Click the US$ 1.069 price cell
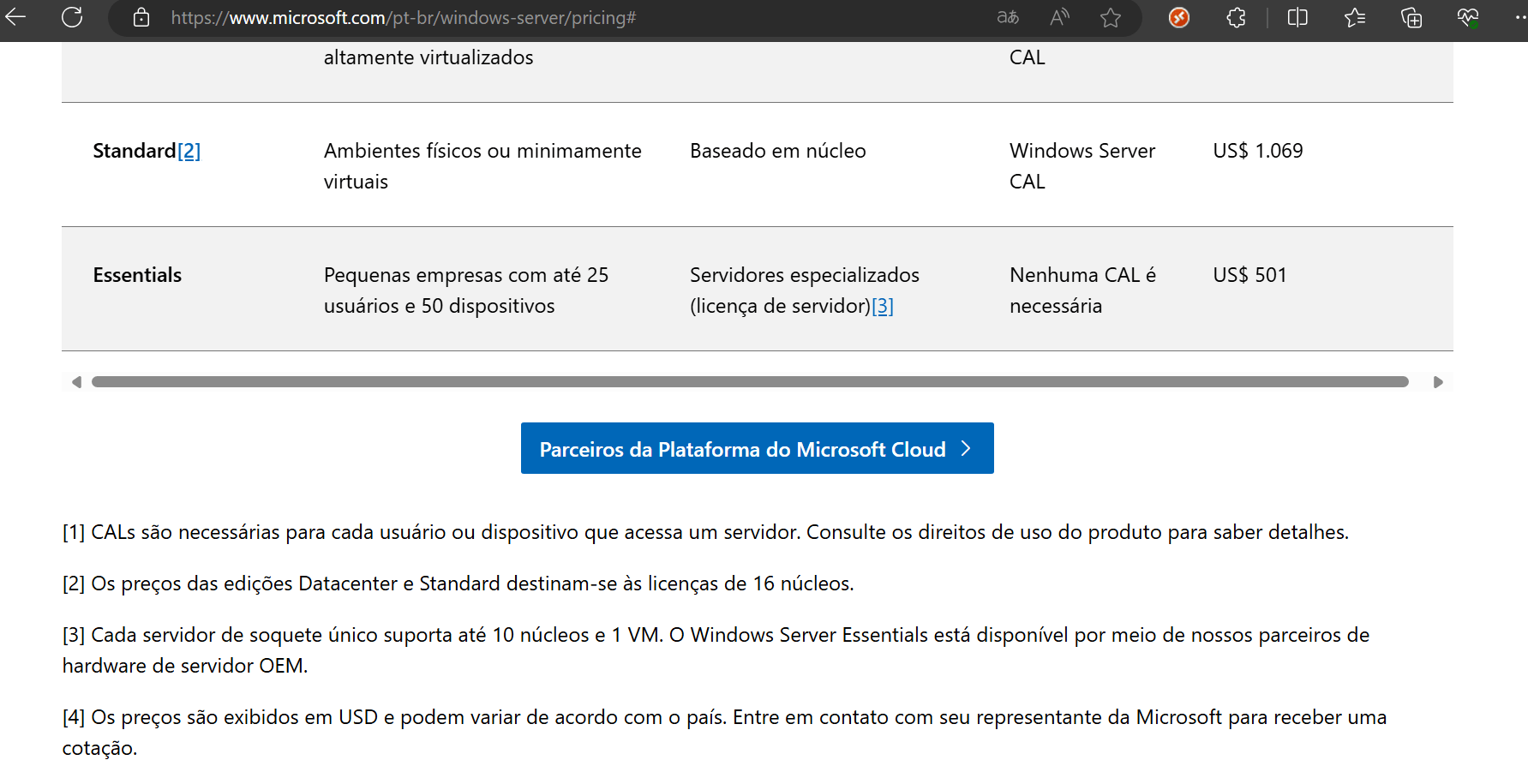Image resolution: width=1528 pixels, height=784 pixels. (1258, 151)
